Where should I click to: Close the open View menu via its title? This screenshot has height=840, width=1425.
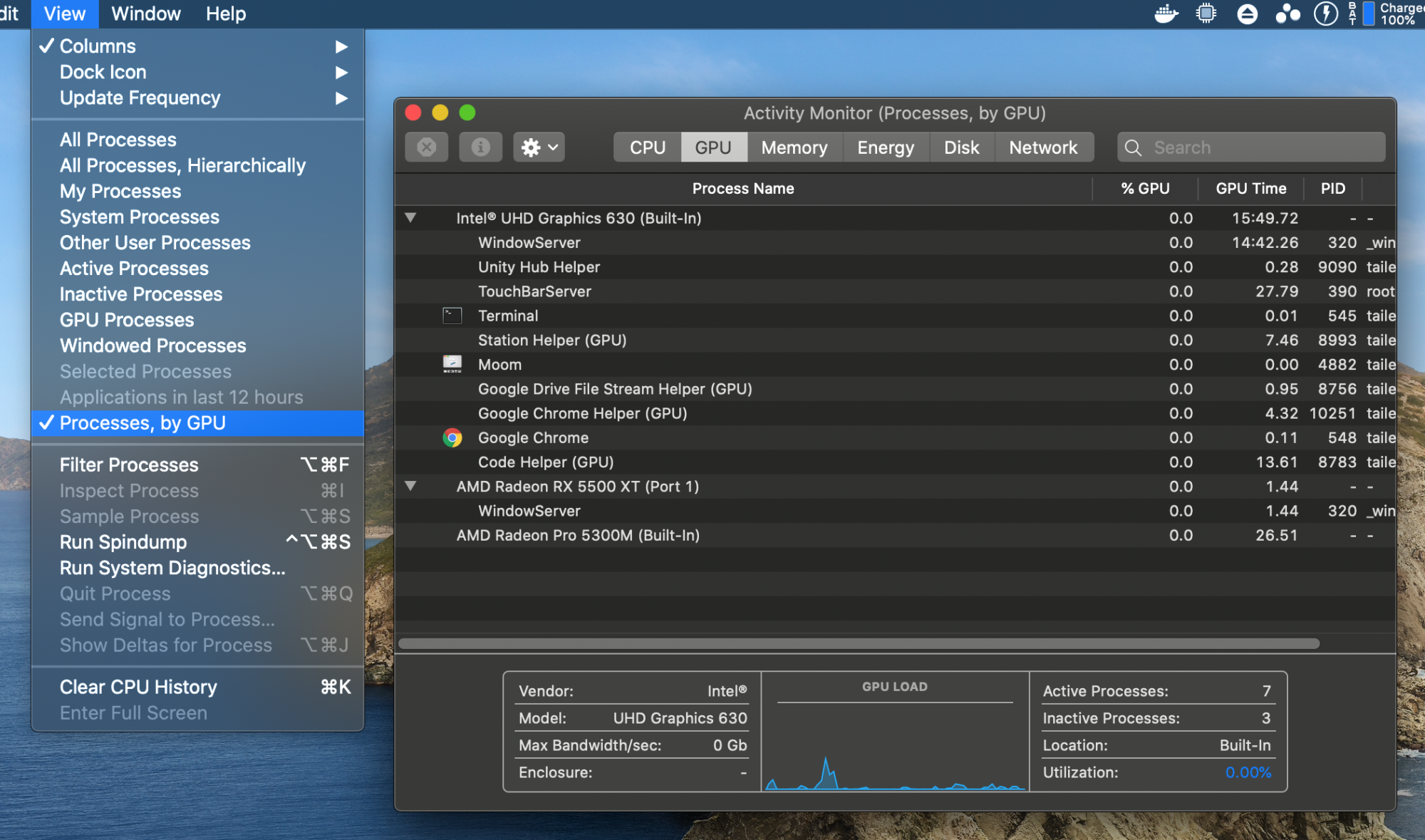click(65, 14)
